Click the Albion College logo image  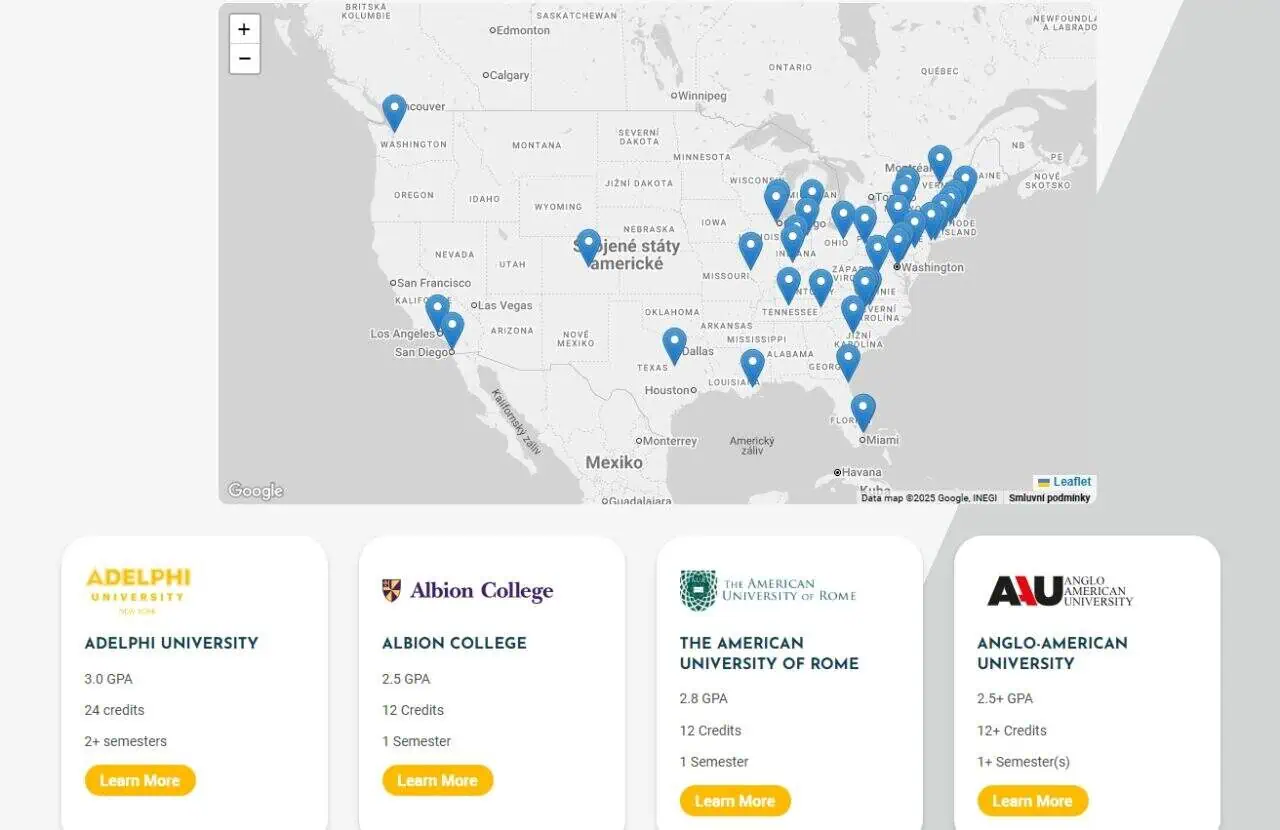tap(467, 591)
